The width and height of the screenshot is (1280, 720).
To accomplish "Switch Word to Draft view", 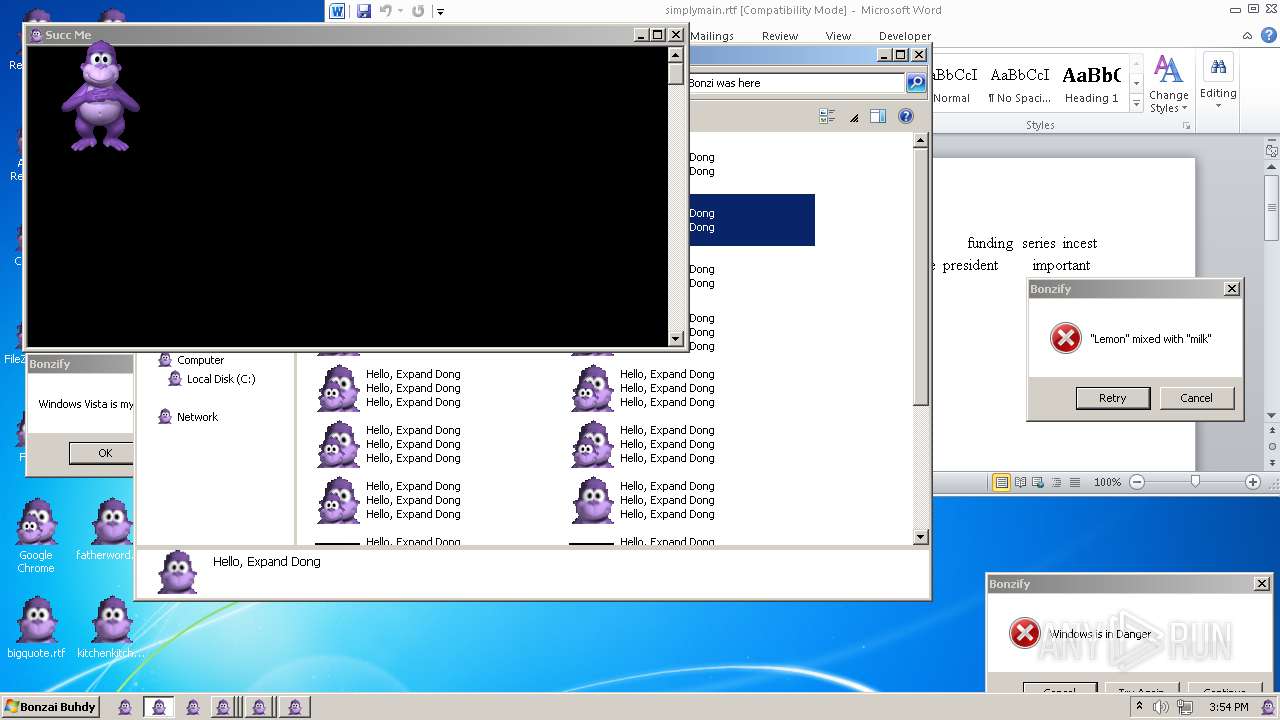I will coord(1074,482).
